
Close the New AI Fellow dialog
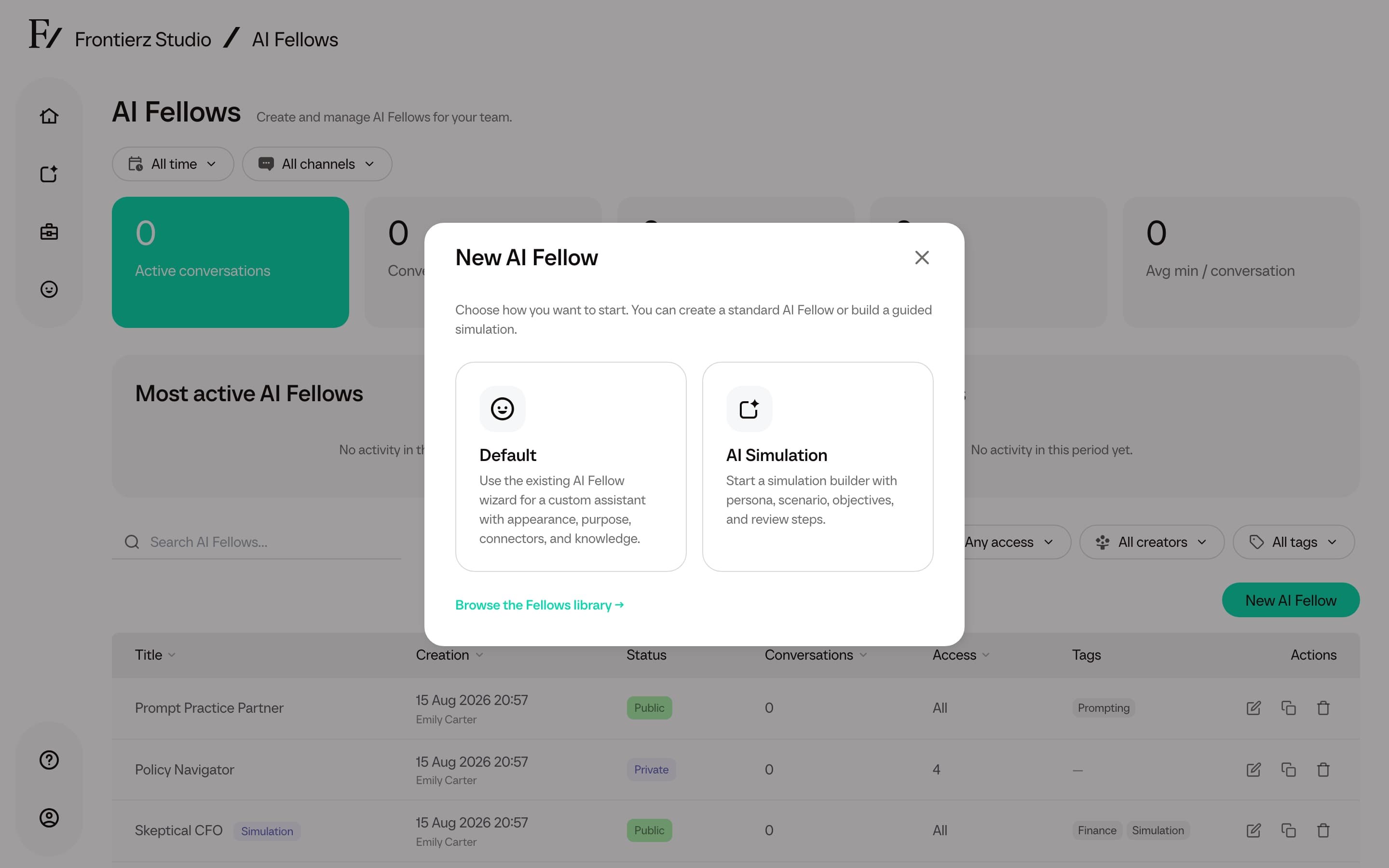pyautogui.click(x=922, y=258)
